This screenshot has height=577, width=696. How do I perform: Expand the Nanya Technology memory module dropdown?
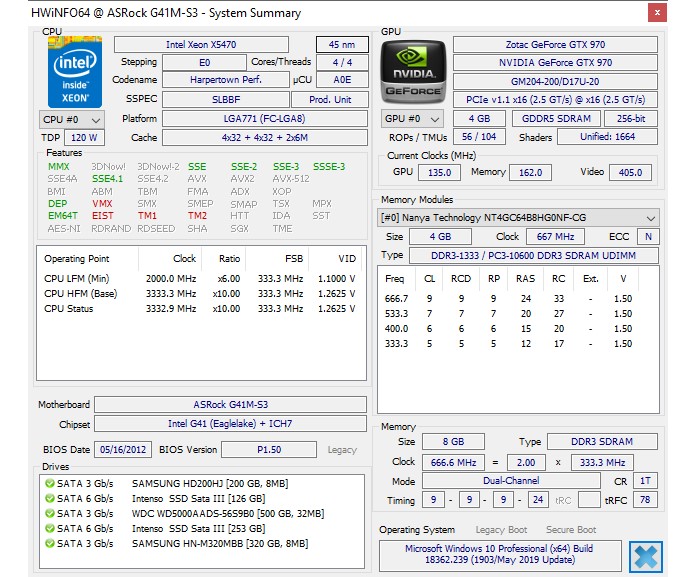pos(518,218)
